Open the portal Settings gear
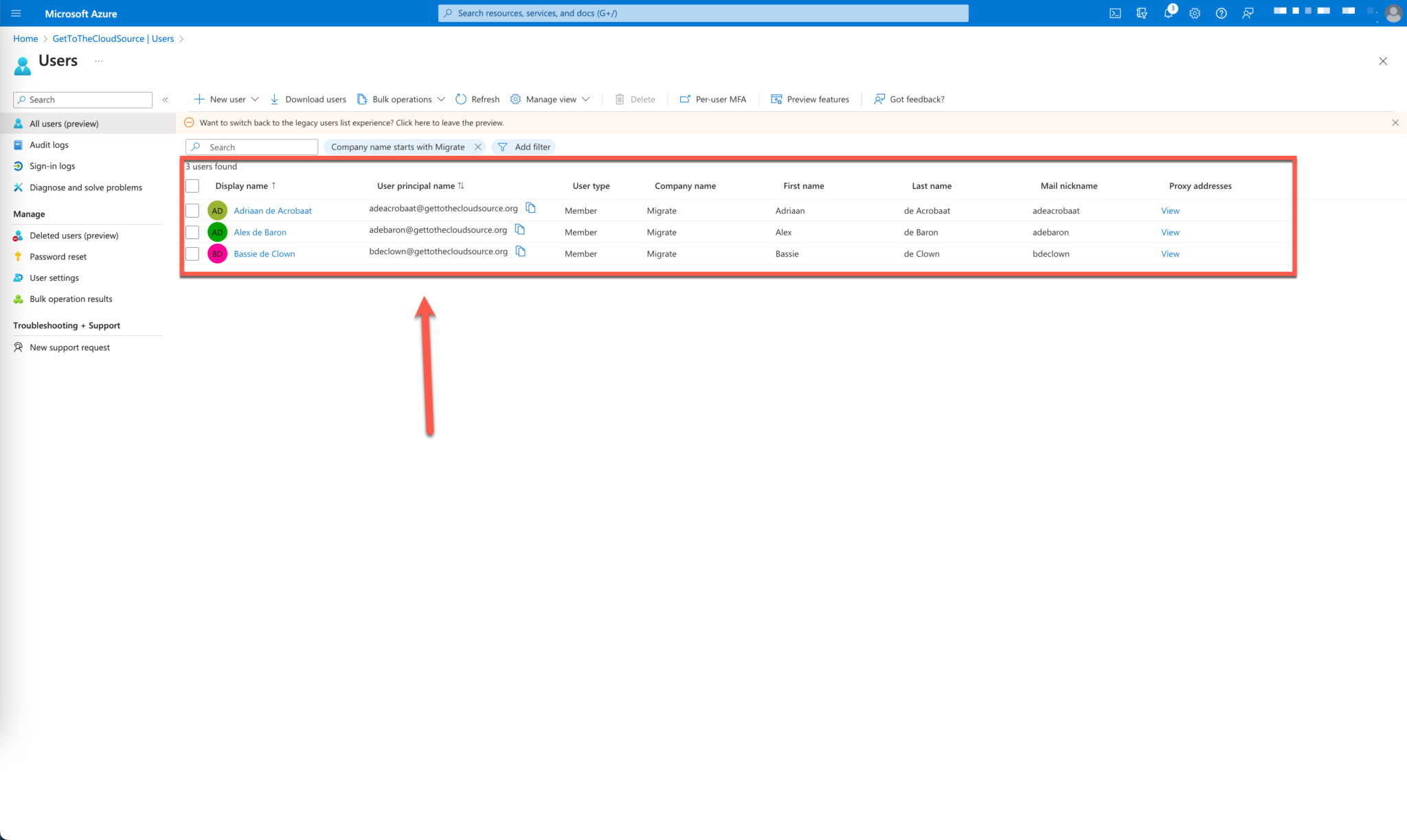Viewport: 1407px width, 840px height. coord(1195,13)
